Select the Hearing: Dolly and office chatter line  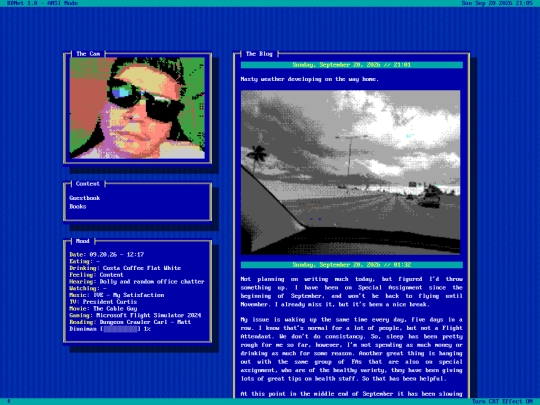pyautogui.click(x=137, y=282)
